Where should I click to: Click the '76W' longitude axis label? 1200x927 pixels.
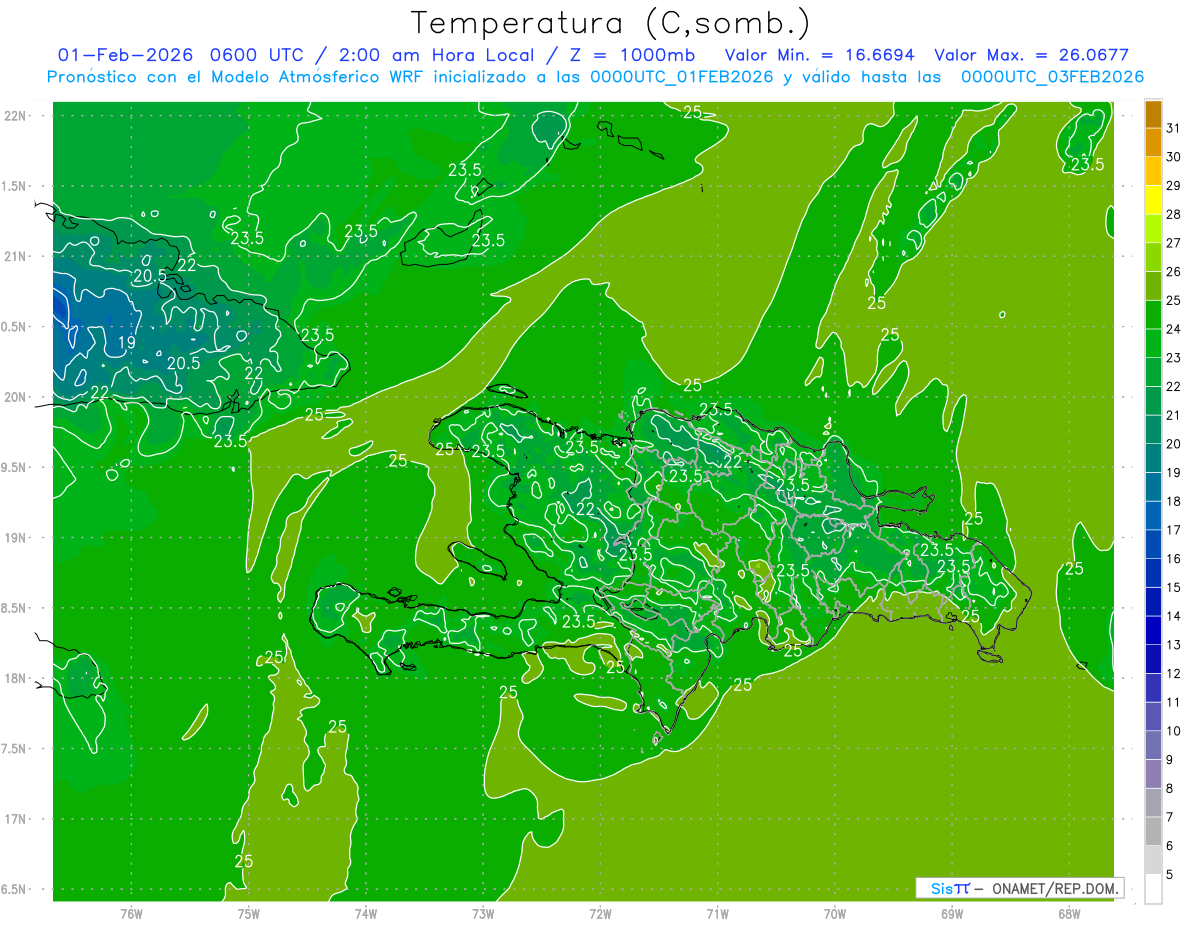[x=131, y=914]
